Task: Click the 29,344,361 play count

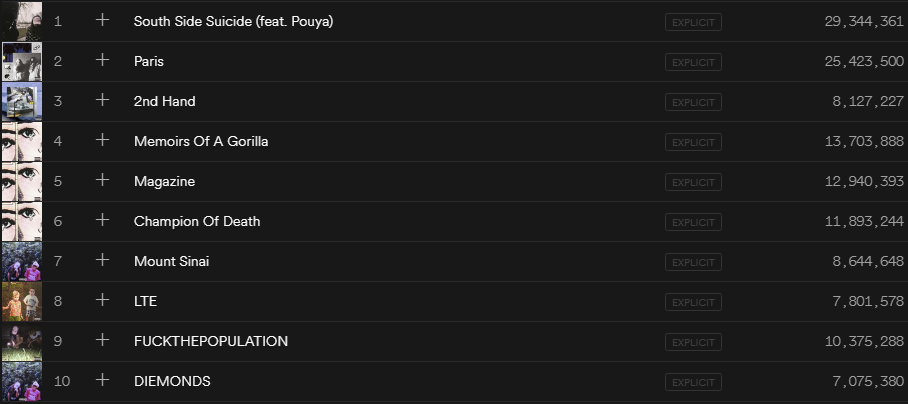Action: pos(864,21)
